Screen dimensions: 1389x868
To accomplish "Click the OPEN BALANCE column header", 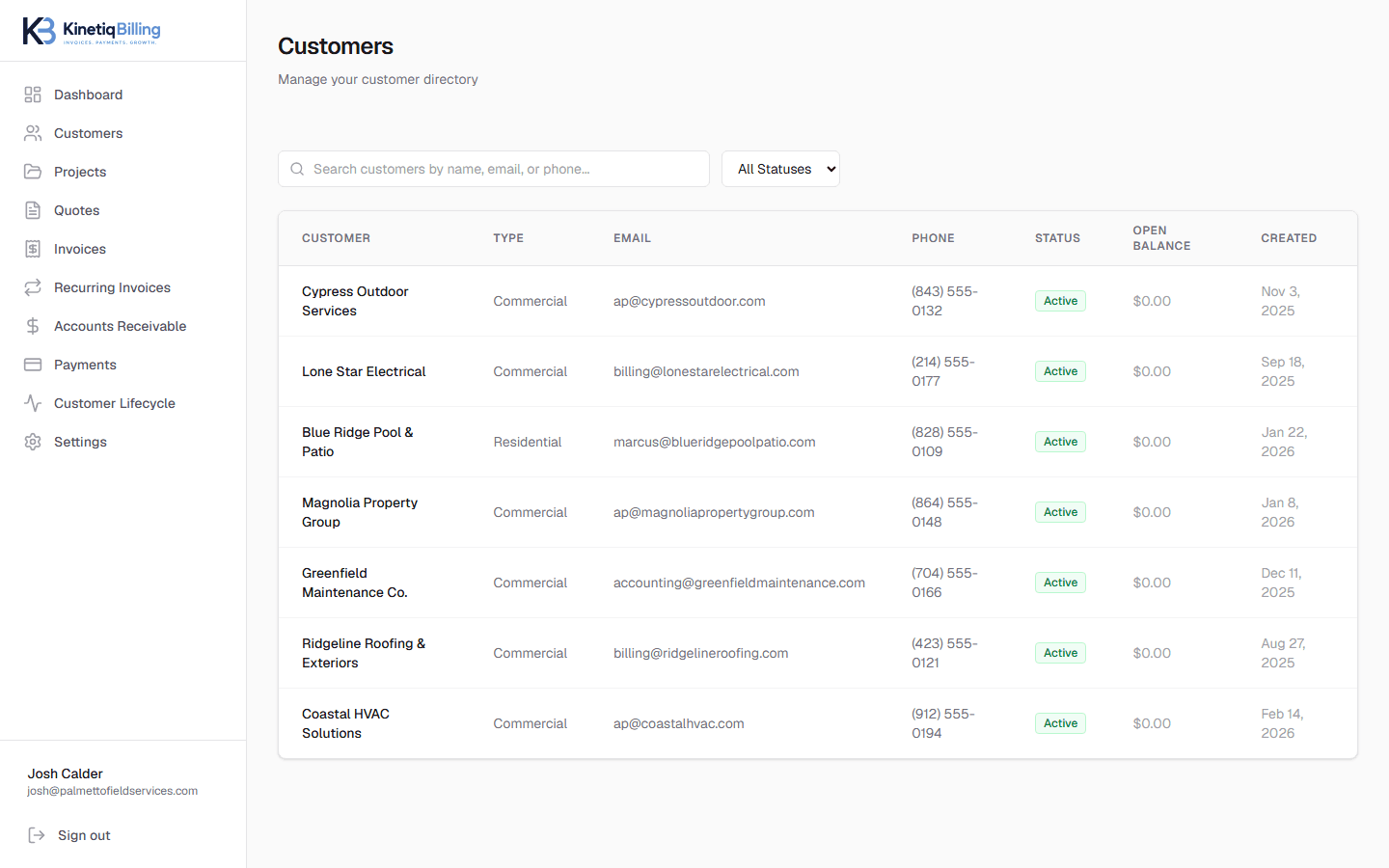I will click(1161, 238).
